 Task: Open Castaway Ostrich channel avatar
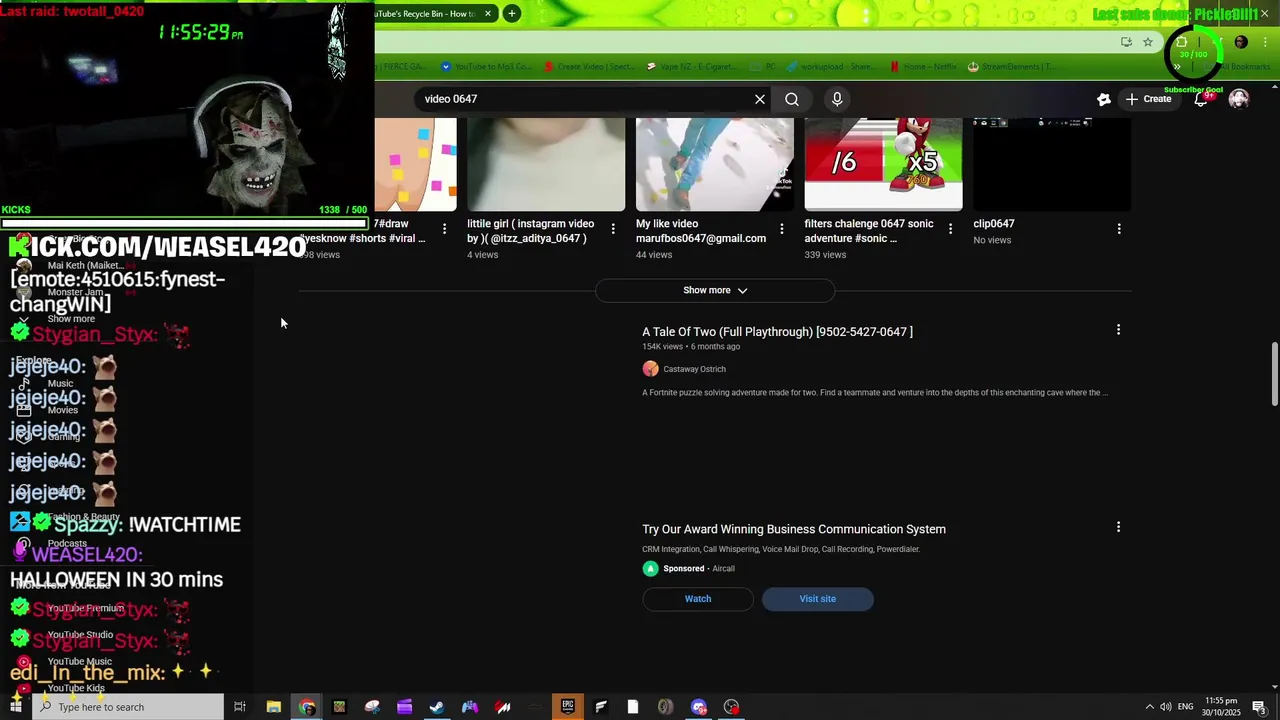coord(651,369)
